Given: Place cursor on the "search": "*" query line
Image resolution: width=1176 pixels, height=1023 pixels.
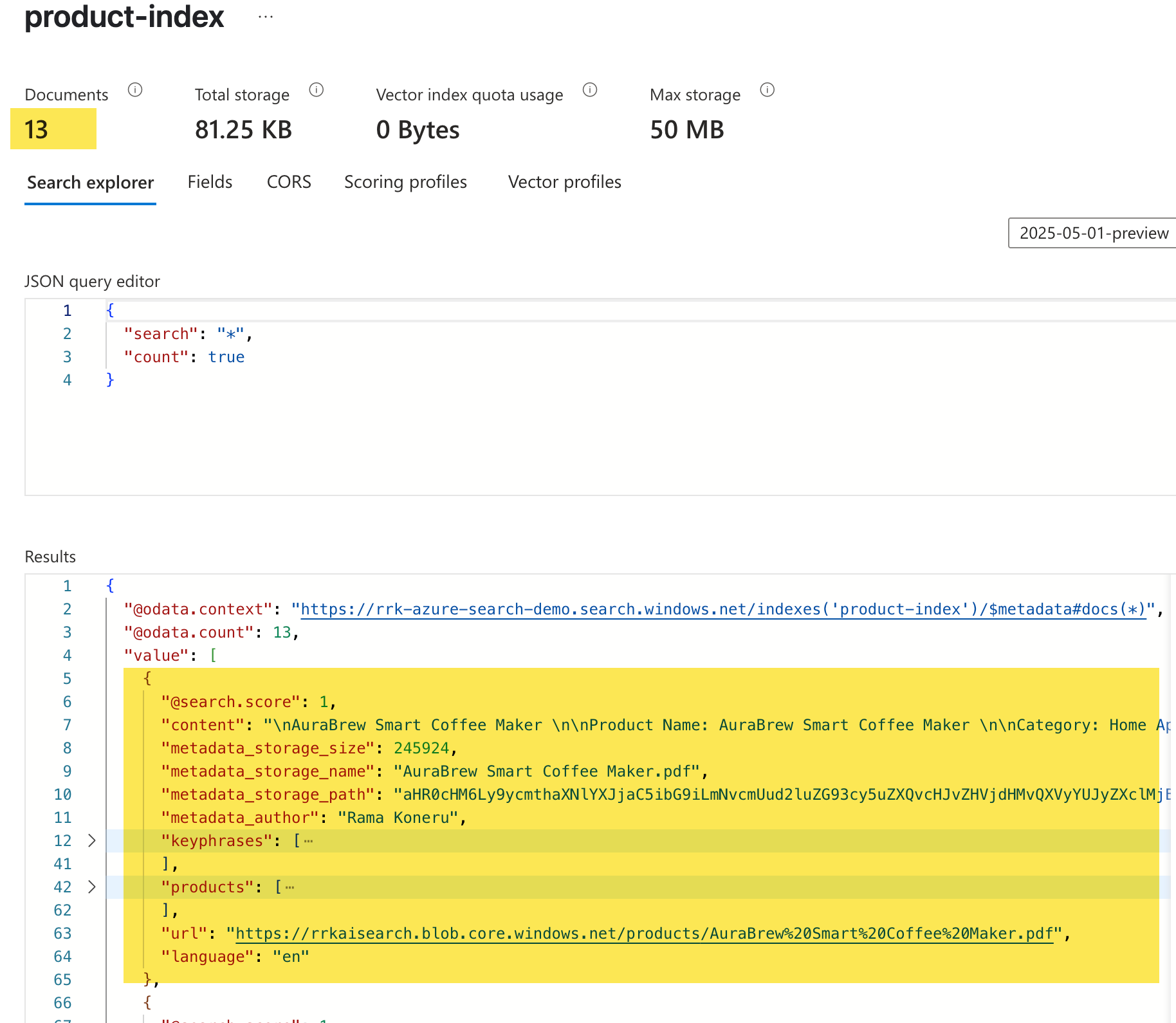Looking at the screenshot, I should [188, 334].
